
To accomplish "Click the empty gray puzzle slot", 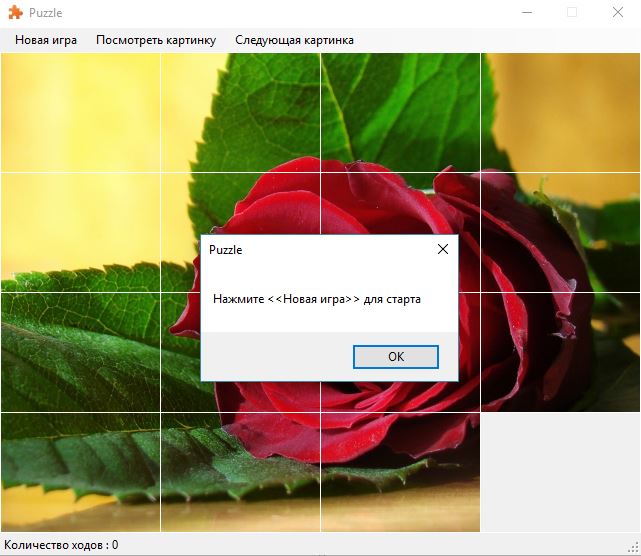I will 560,472.
